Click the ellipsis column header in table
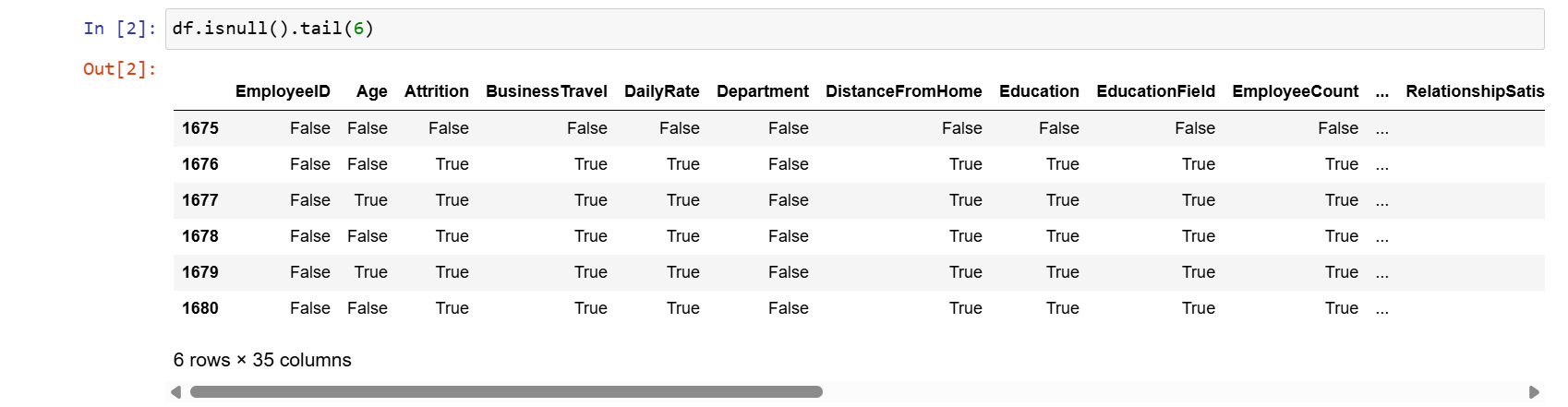The height and width of the screenshot is (407, 1568). pos(1381,92)
